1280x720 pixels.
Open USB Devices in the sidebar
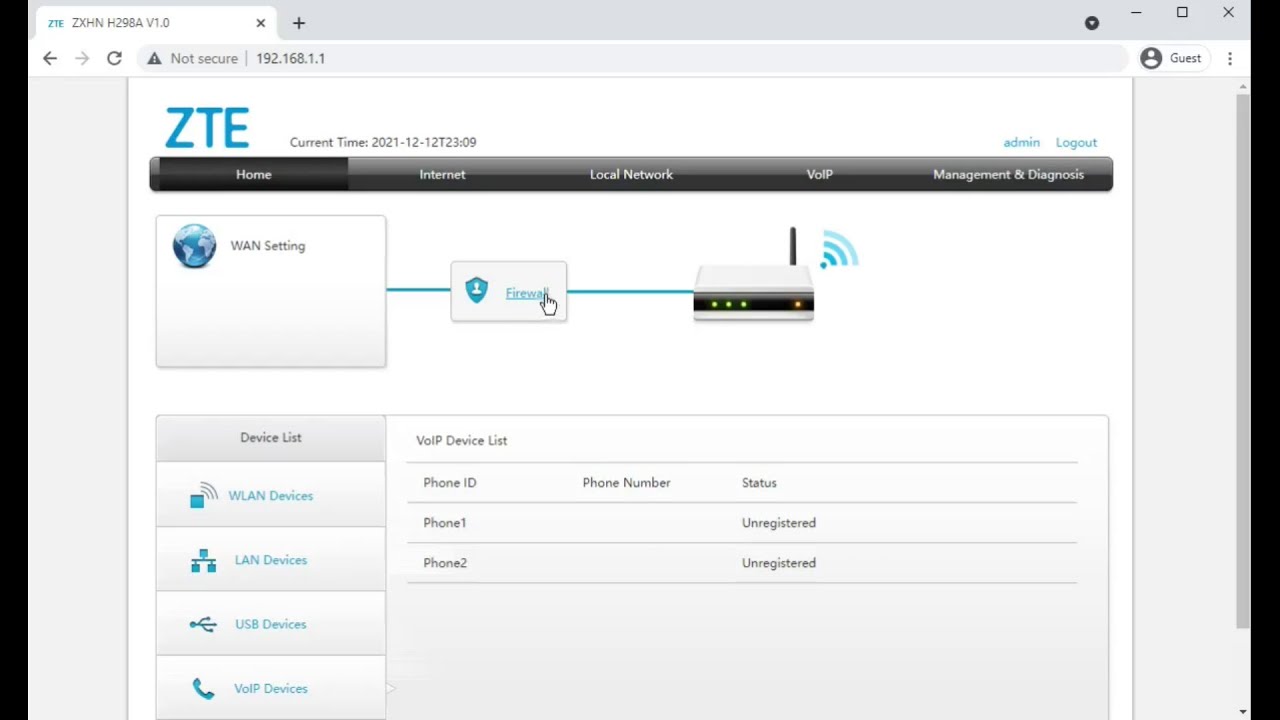point(270,624)
